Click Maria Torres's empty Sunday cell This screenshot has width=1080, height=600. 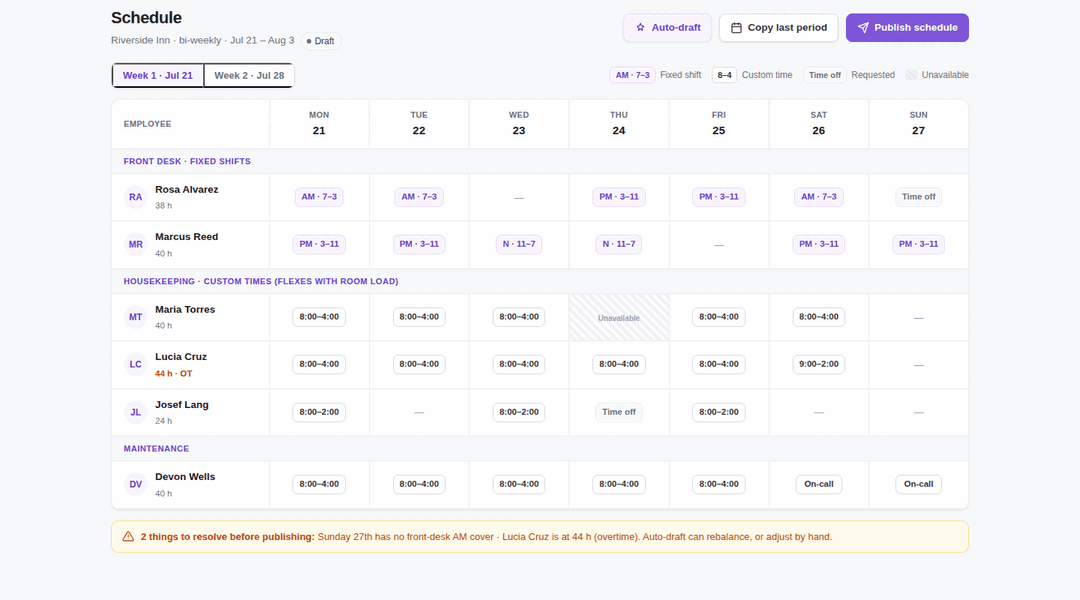[919, 318]
